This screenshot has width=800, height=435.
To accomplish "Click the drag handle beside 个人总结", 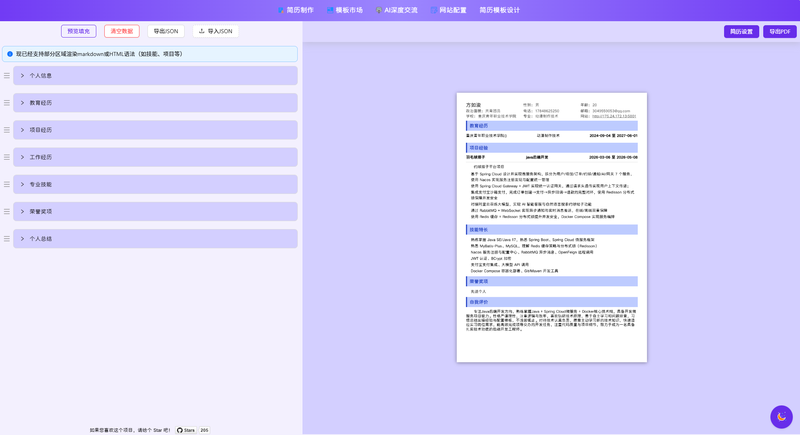I will click(x=7, y=239).
